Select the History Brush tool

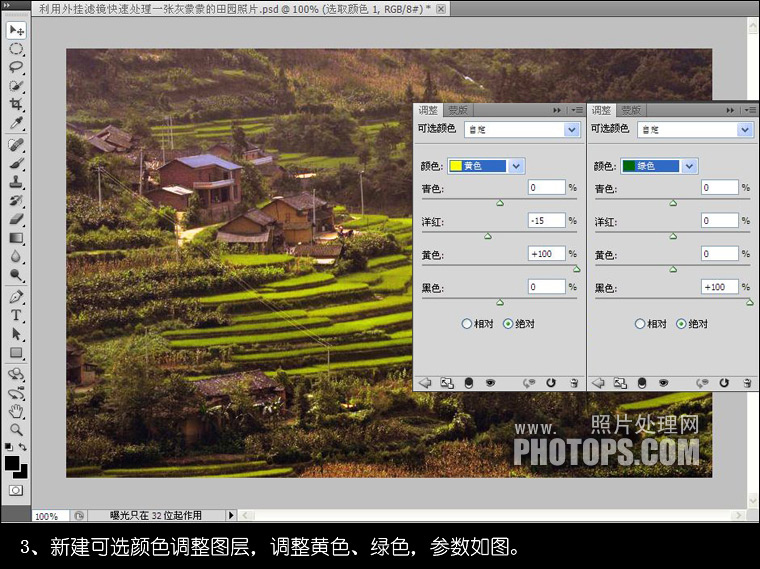click(x=16, y=200)
